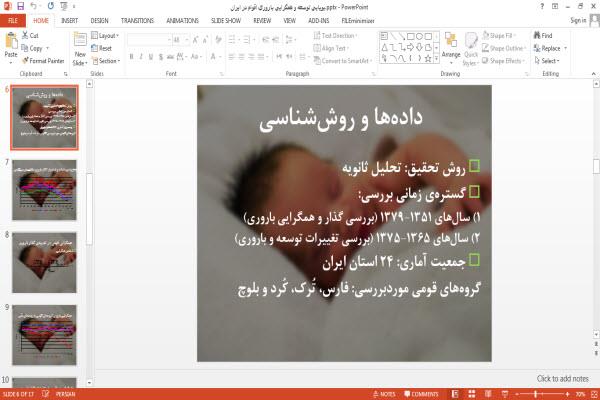
Task: Switch to the DESIGN tab
Action: [99, 21]
